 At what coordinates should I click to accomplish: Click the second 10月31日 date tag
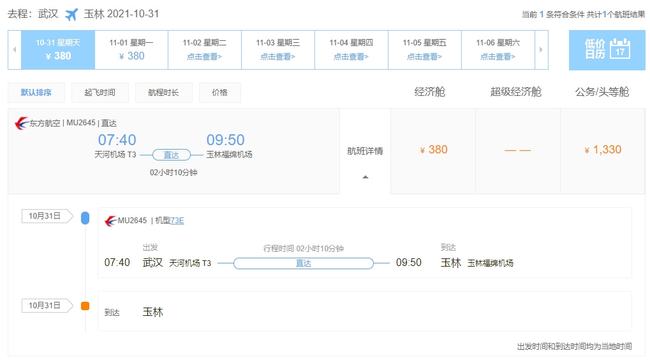click(x=47, y=306)
